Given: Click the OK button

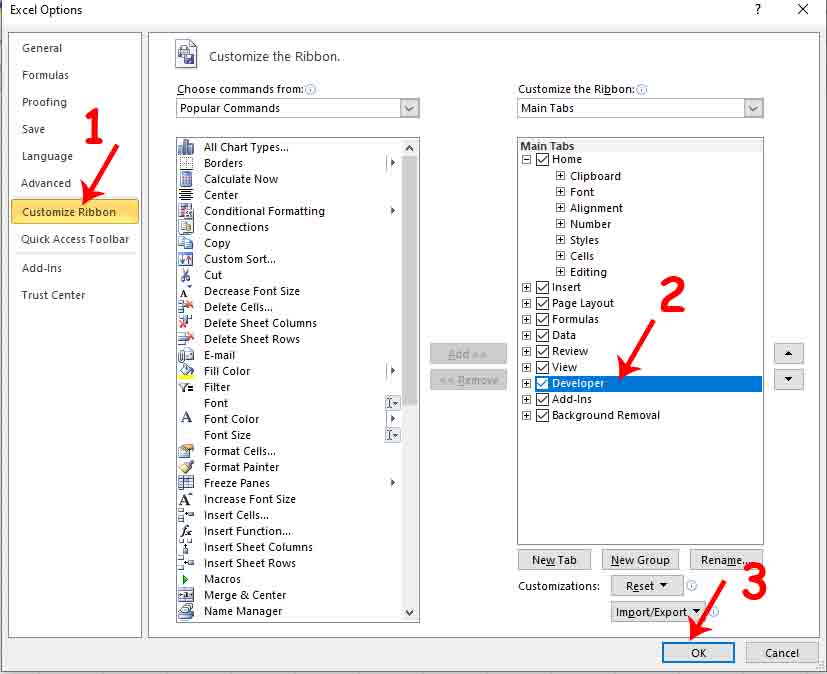Looking at the screenshot, I should pos(698,653).
